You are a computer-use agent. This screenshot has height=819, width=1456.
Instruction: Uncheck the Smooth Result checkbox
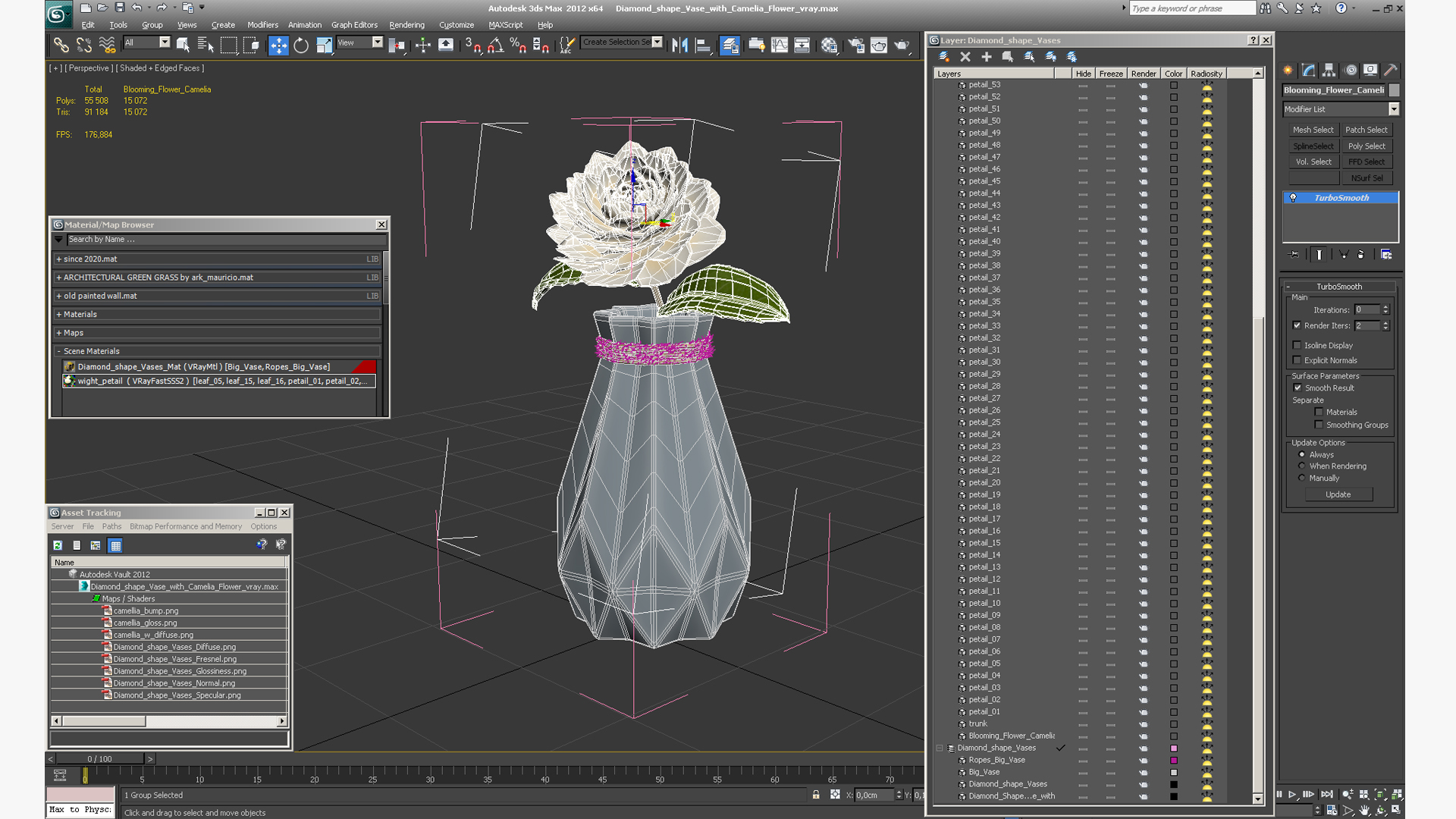1297,388
